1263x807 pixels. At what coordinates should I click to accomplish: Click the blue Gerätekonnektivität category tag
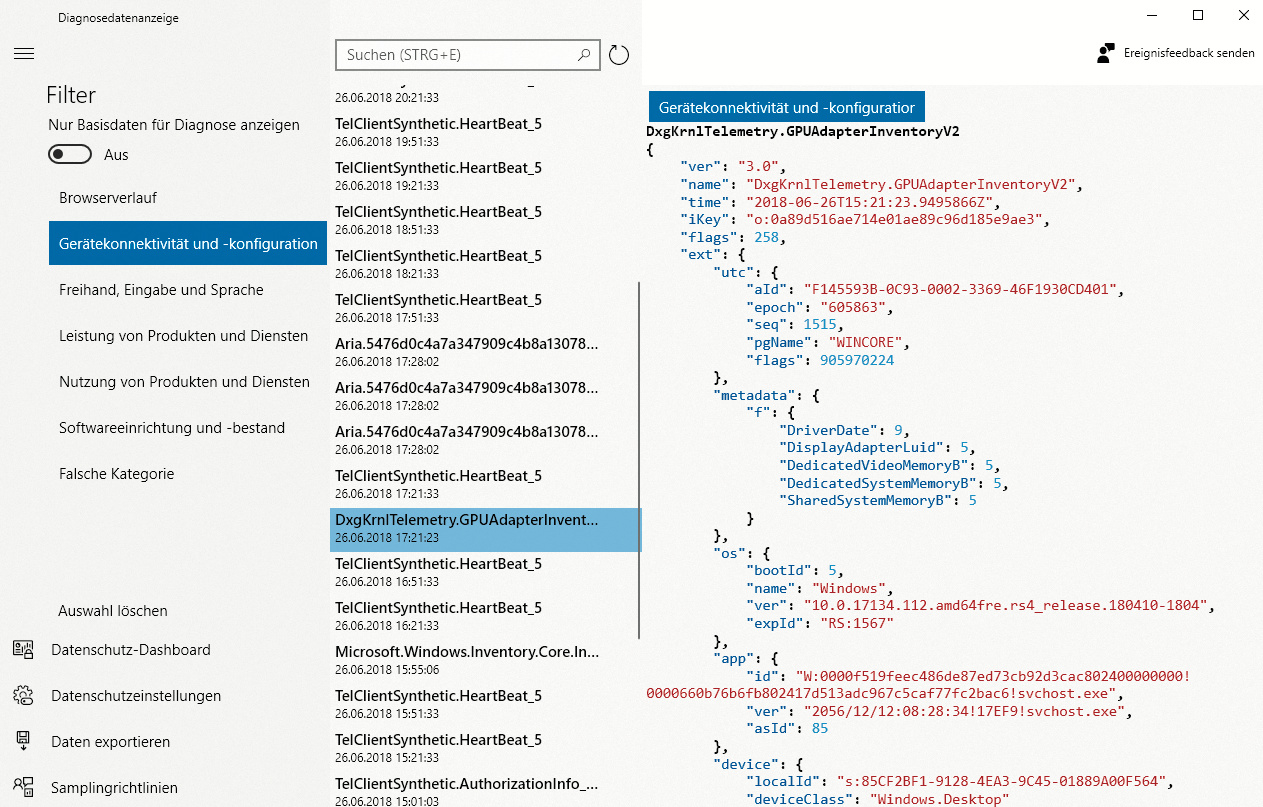click(786, 107)
